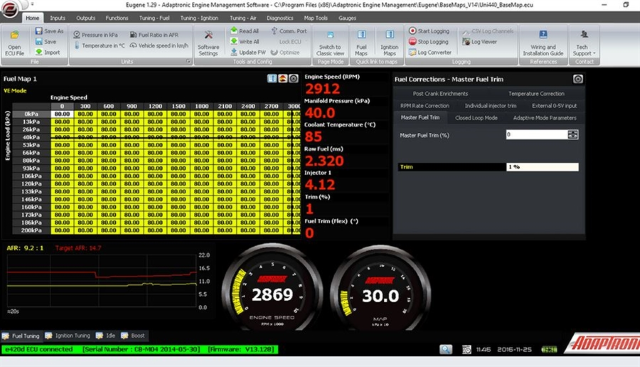Select the 0kPa / 0 RPM fuel map cell
The width and height of the screenshot is (640, 367).
(x=62, y=114)
